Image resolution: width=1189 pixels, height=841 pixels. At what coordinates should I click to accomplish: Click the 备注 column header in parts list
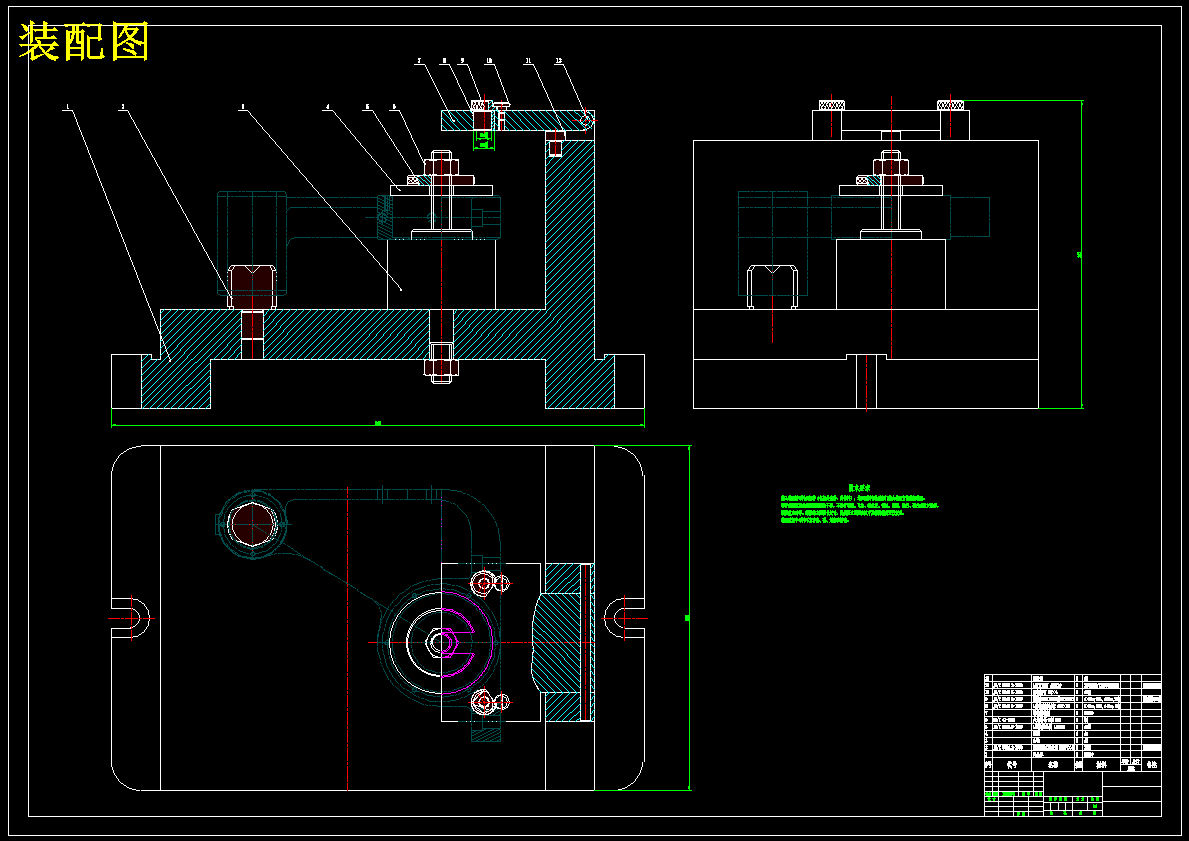pyautogui.click(x=1152, y=765)
